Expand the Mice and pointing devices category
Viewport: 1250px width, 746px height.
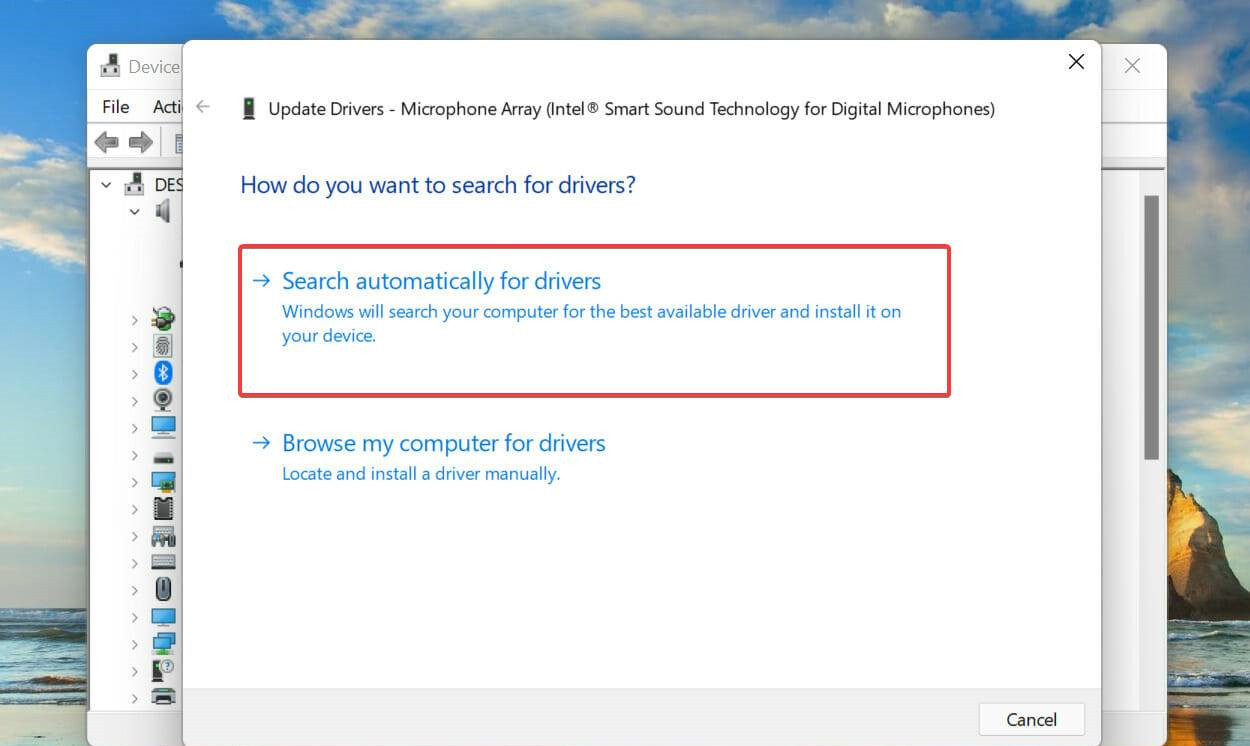(134, 590)
